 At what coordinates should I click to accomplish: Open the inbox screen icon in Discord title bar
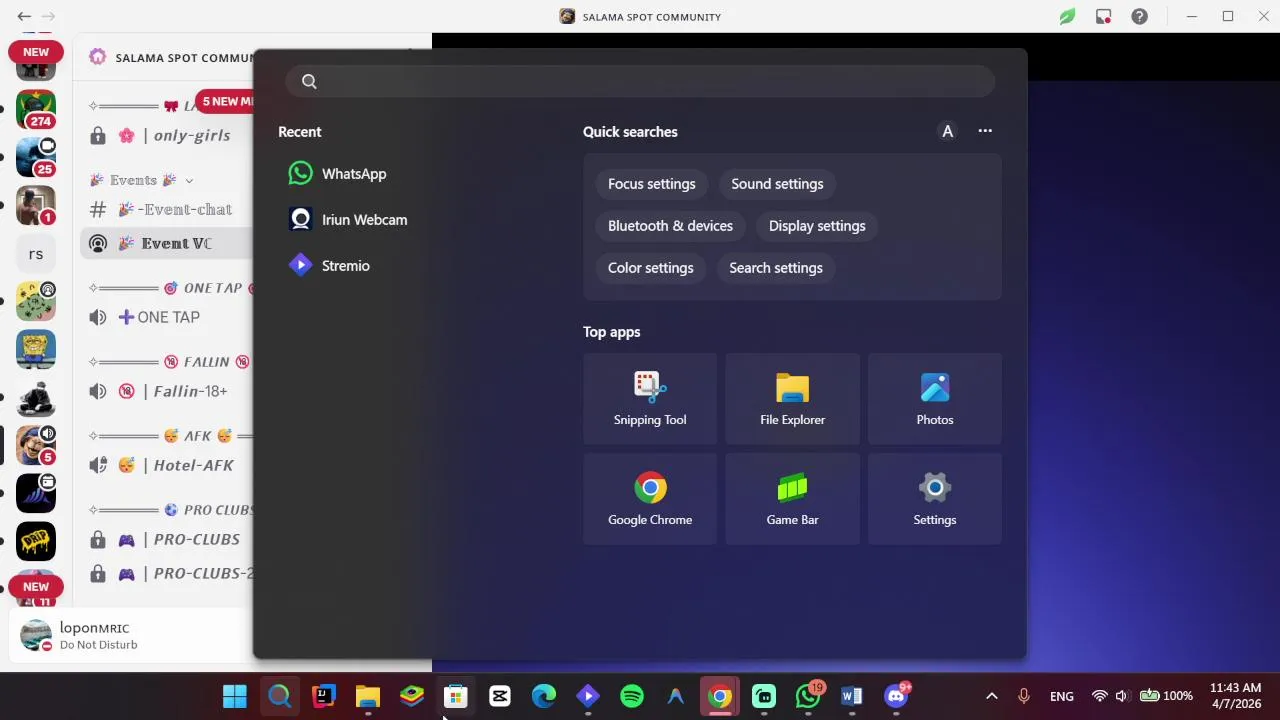coord(1103,16)
